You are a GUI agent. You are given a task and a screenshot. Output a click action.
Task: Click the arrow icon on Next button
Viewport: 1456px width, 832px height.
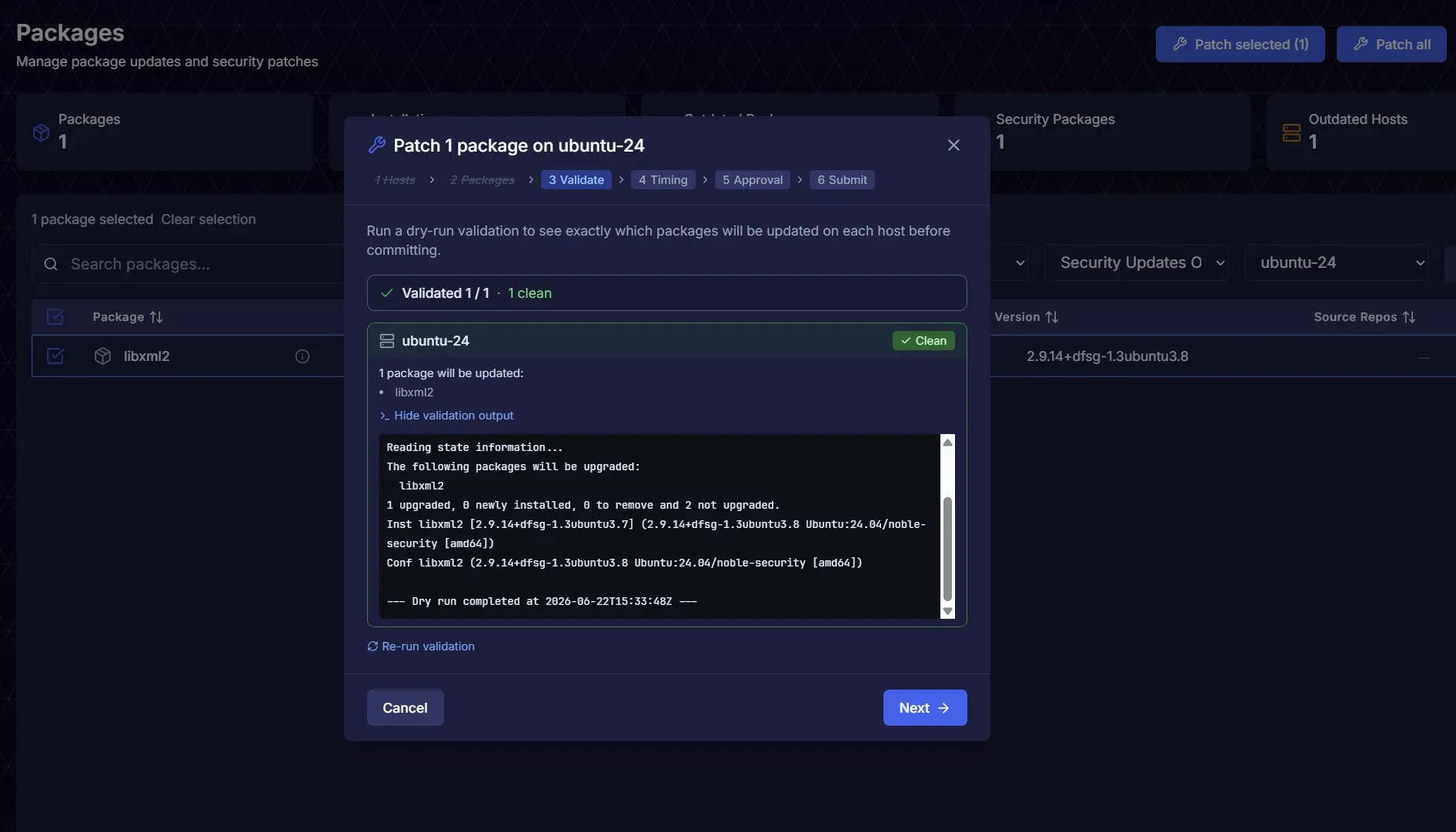coord(943,708)
